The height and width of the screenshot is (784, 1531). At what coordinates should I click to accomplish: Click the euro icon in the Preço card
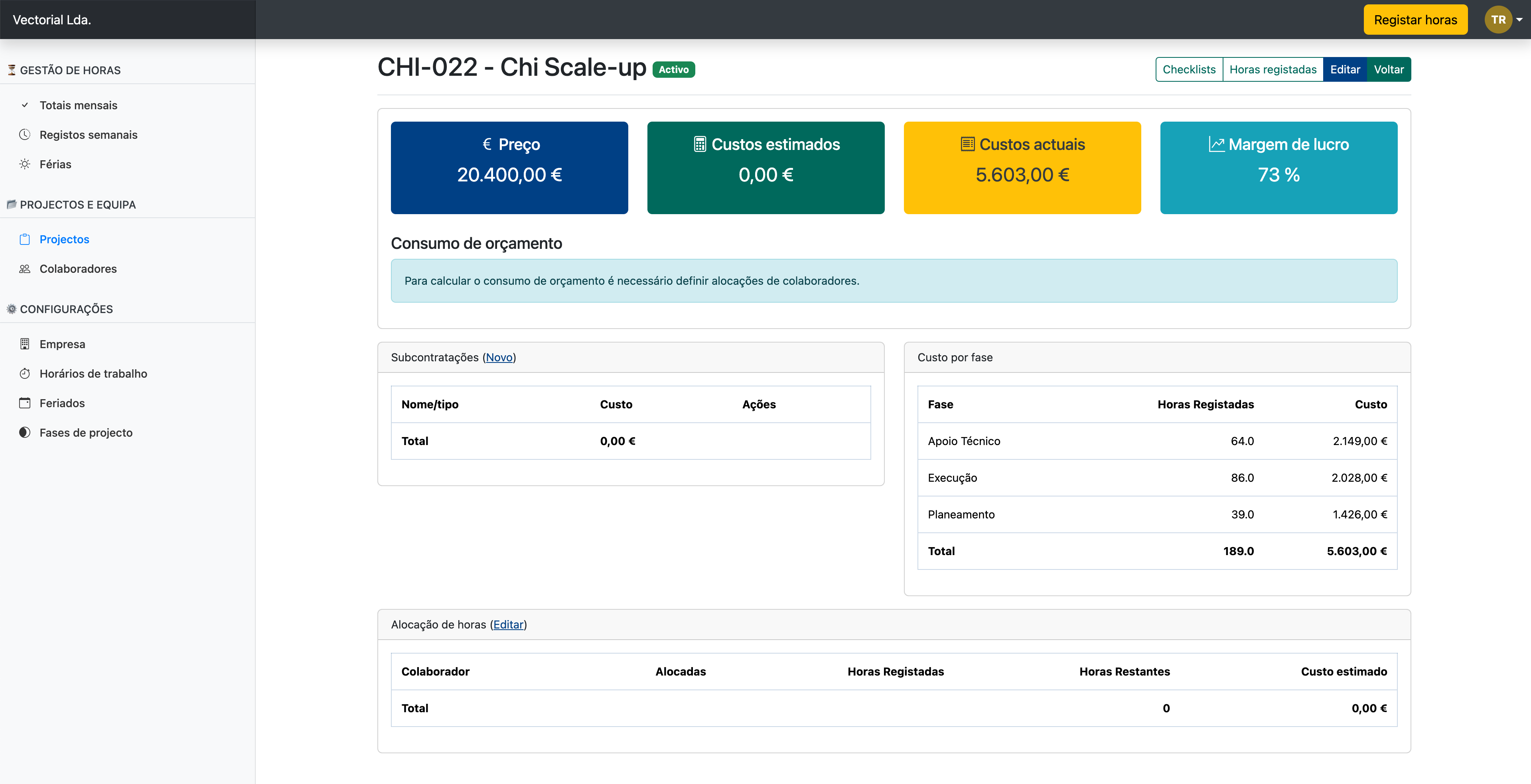[487, 144]
